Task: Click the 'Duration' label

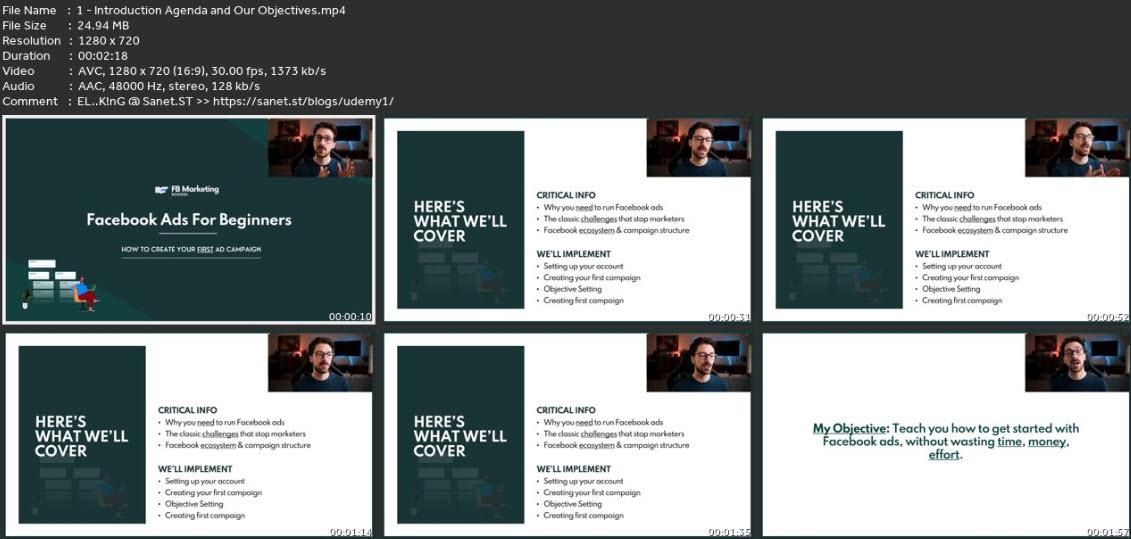Action: pos(26,56)
